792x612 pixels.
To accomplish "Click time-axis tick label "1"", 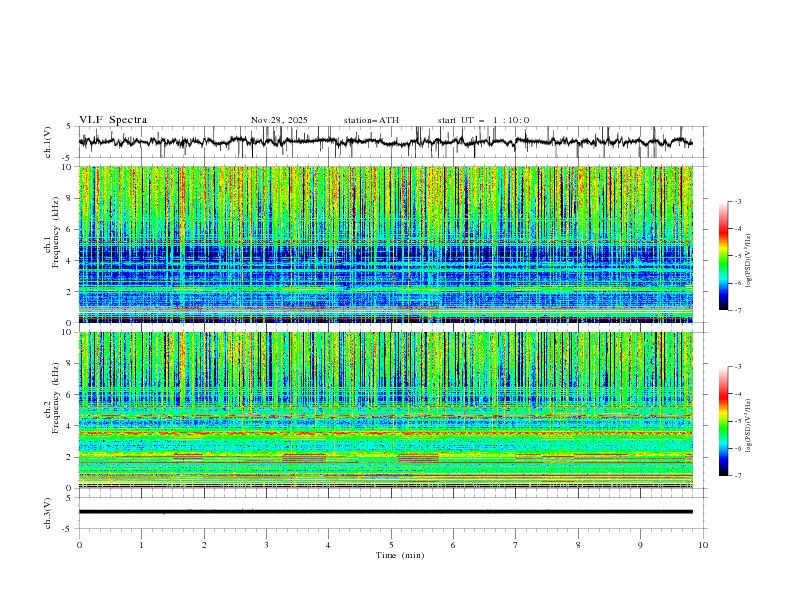I will (x=141, y=545).
